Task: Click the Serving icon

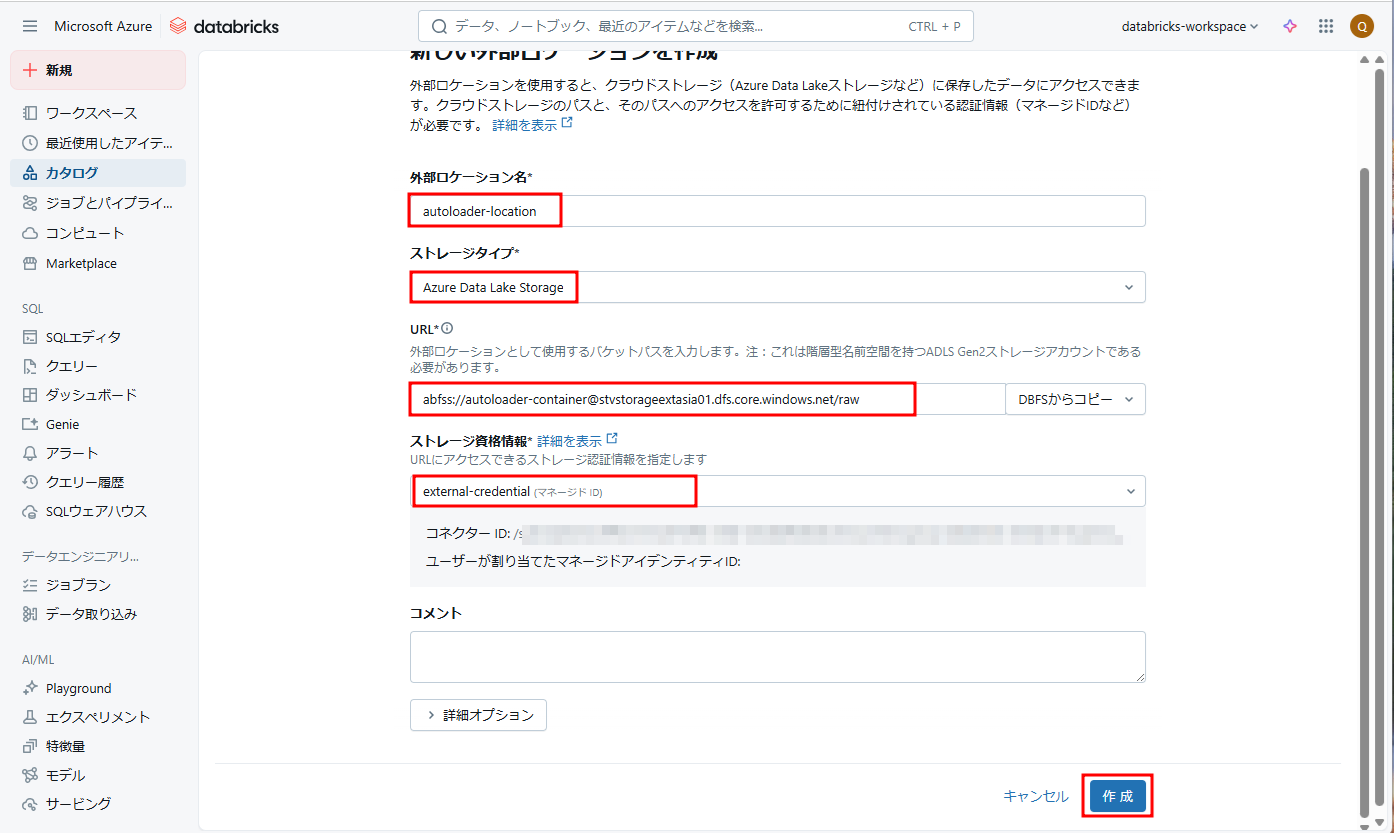Action: [x=30, y=804]
